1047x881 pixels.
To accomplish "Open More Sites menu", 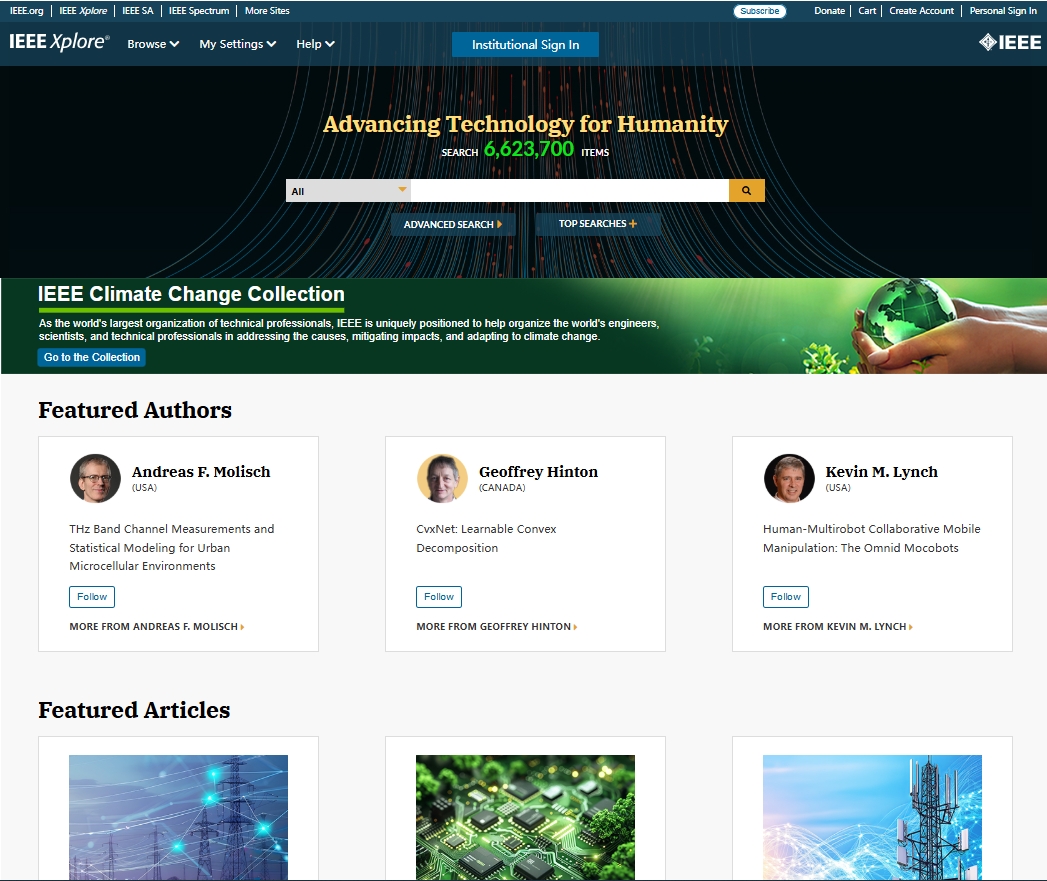I will pos(267,11).
